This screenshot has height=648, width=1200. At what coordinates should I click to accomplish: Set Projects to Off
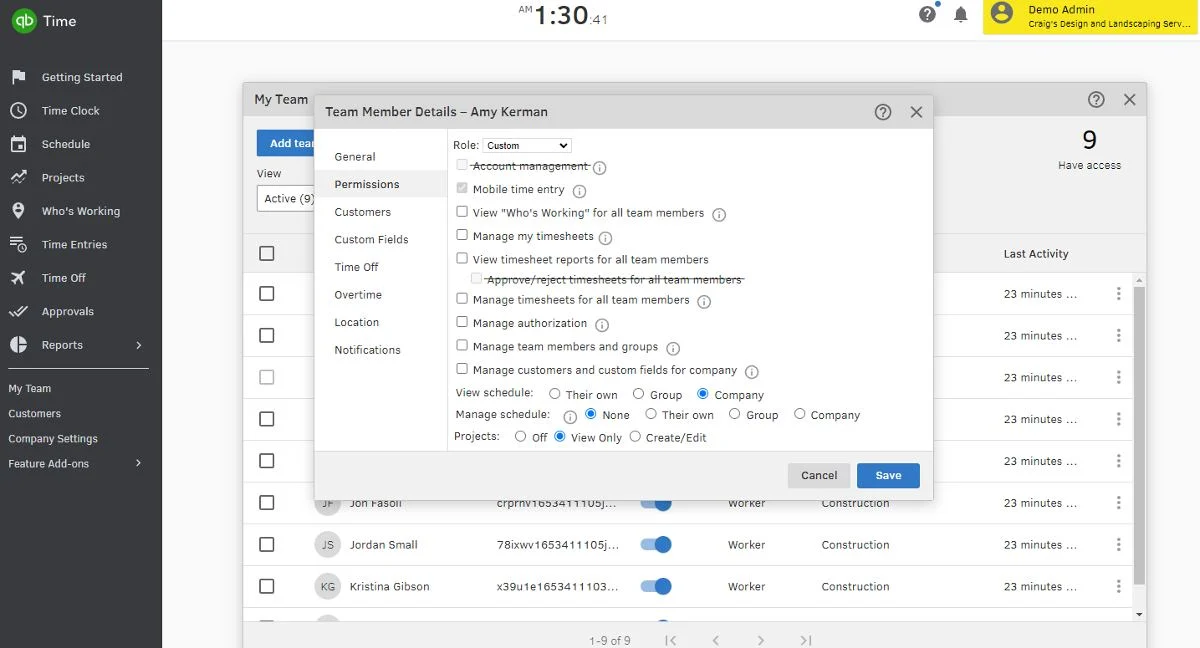point(521,437)
